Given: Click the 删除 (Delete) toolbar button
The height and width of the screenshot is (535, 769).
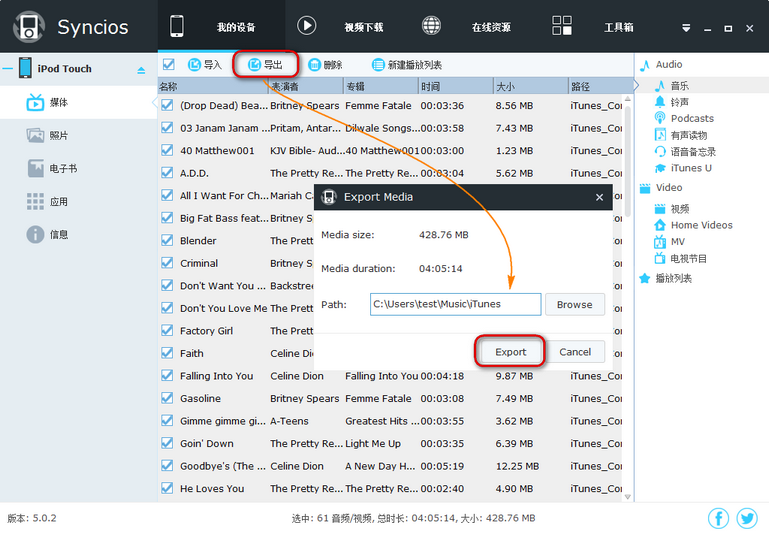Looking at the screenshot, I should click(326, 65).
